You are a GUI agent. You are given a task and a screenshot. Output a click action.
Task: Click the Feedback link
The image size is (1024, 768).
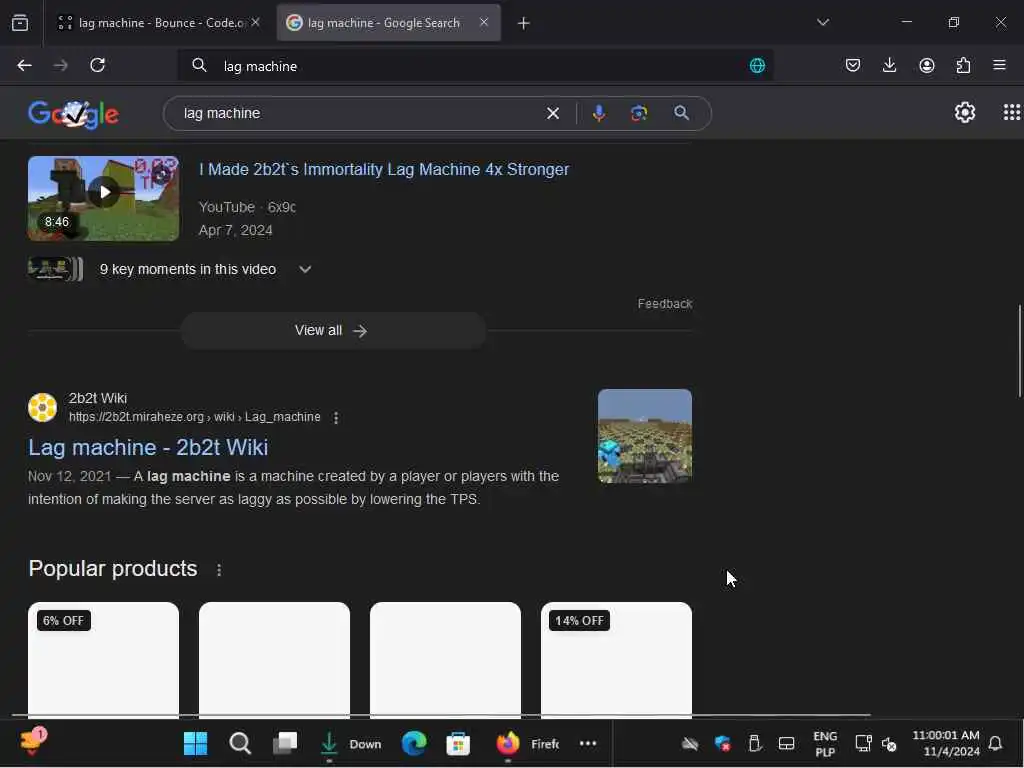[665, 304]
